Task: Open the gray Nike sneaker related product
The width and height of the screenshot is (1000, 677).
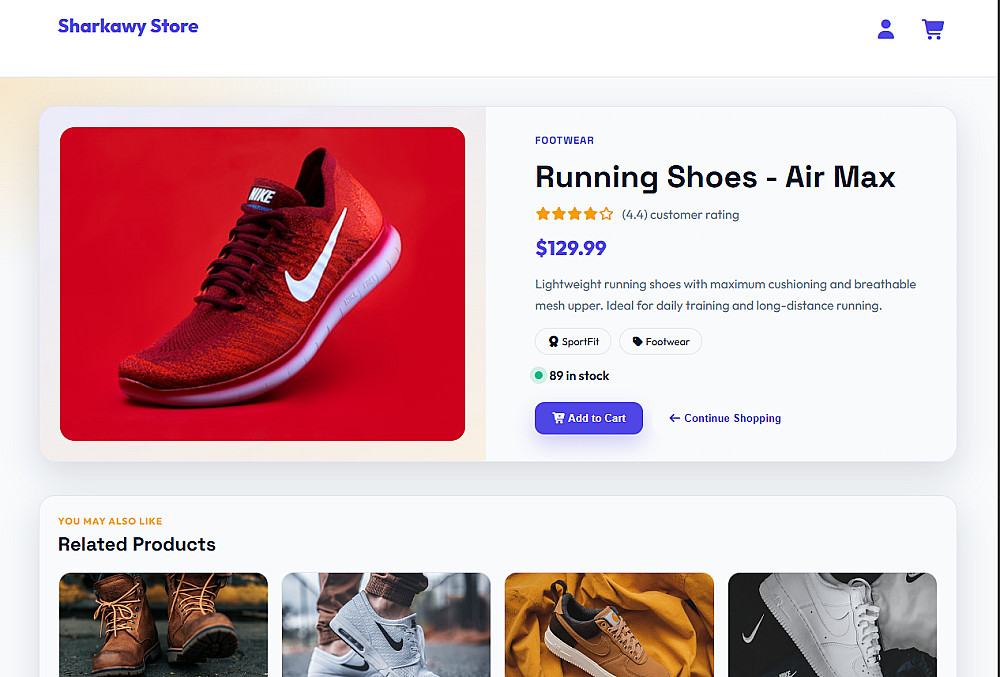Action: click(386, 624)
